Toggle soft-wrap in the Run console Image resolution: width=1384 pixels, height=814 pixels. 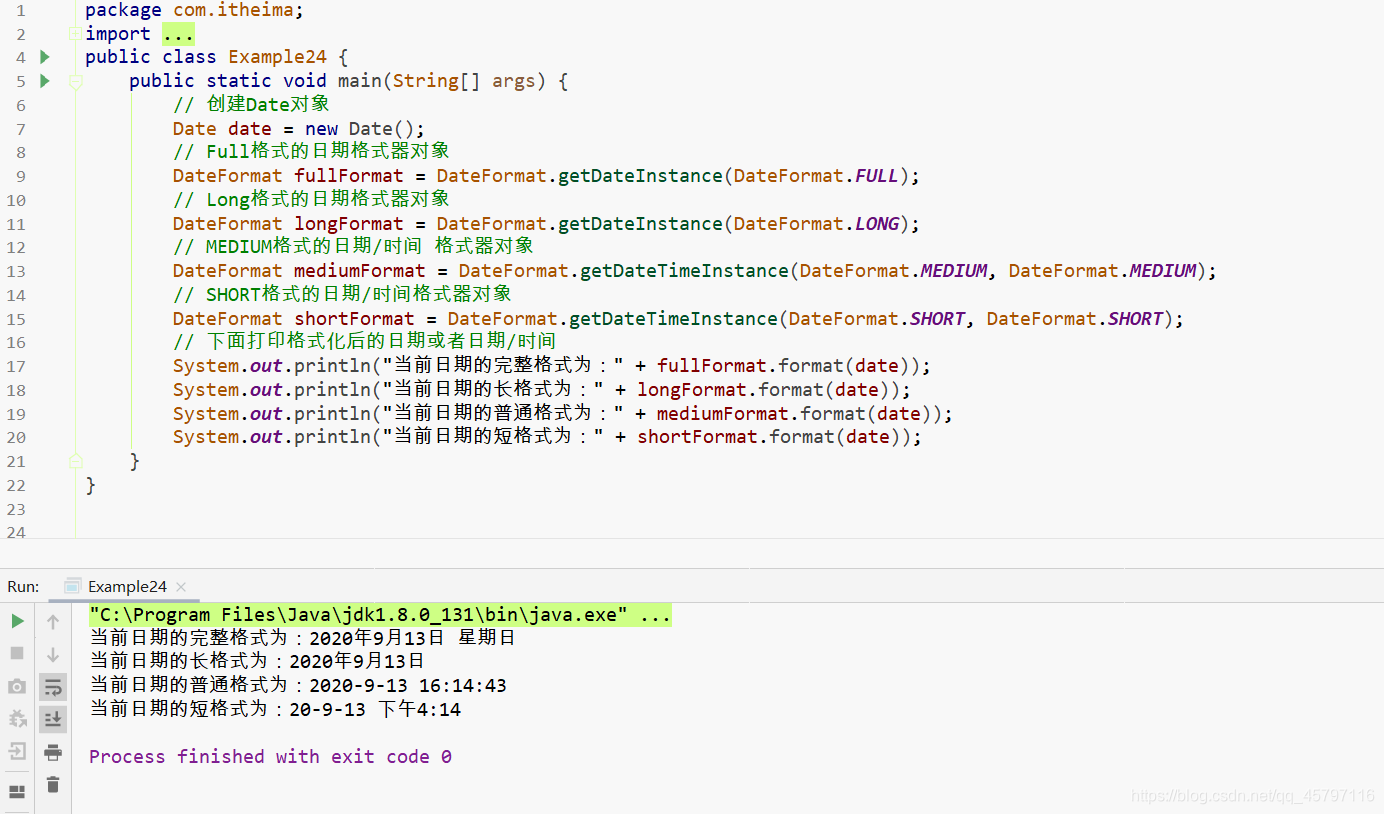[x=53, y=687]
